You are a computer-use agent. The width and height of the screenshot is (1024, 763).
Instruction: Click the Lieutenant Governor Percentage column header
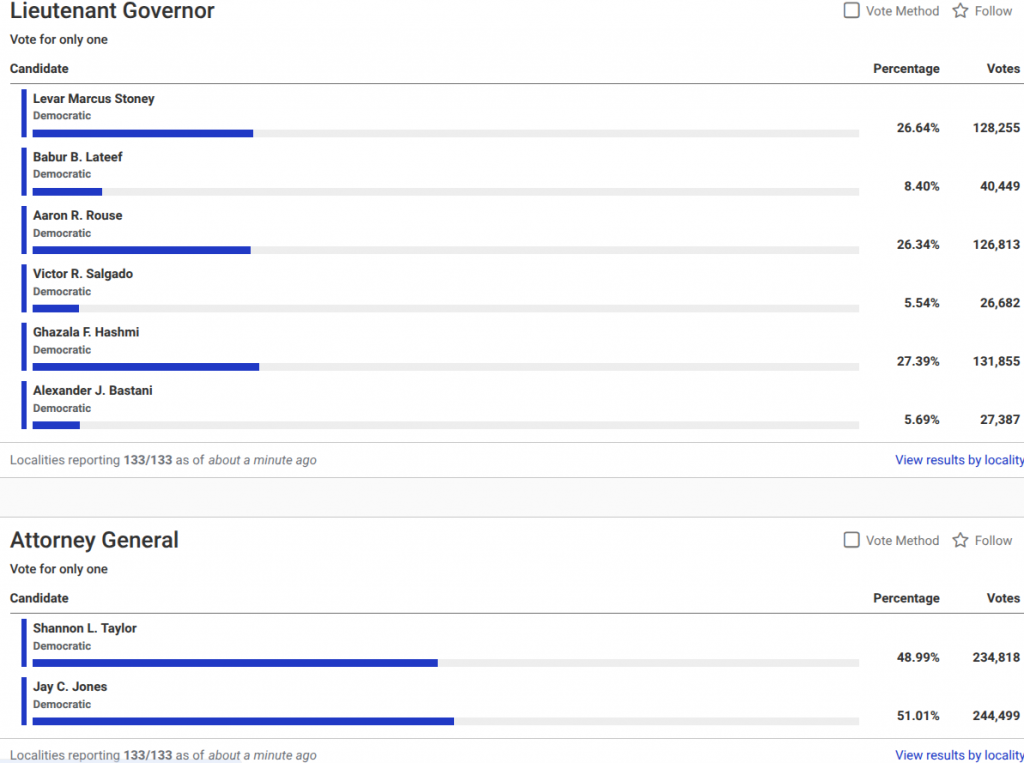(906, 69)
